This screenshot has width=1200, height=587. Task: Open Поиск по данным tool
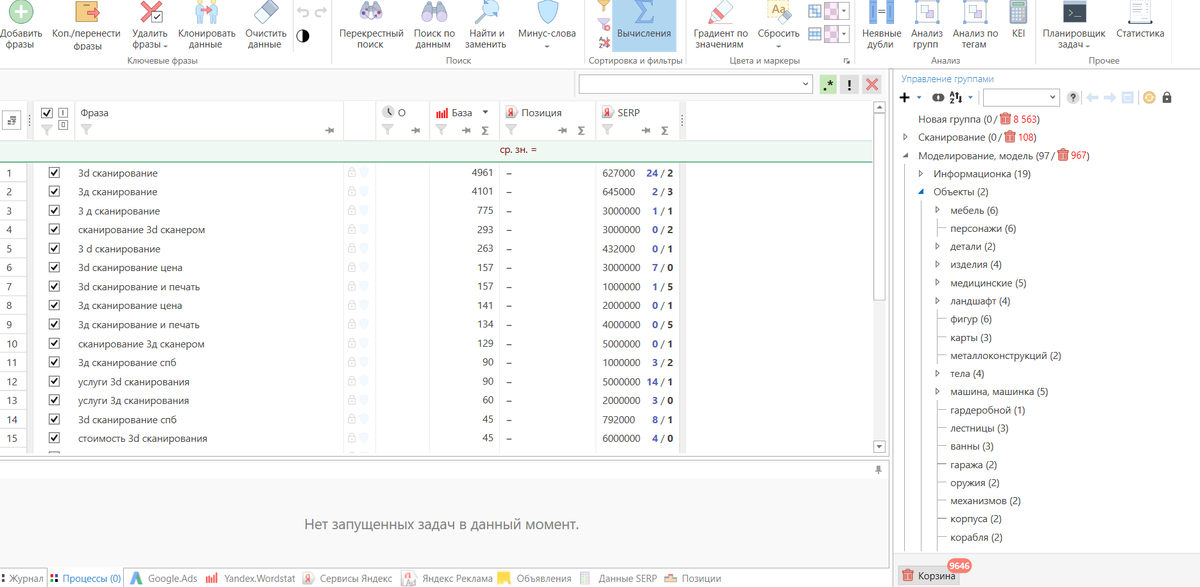coord(434,25)
